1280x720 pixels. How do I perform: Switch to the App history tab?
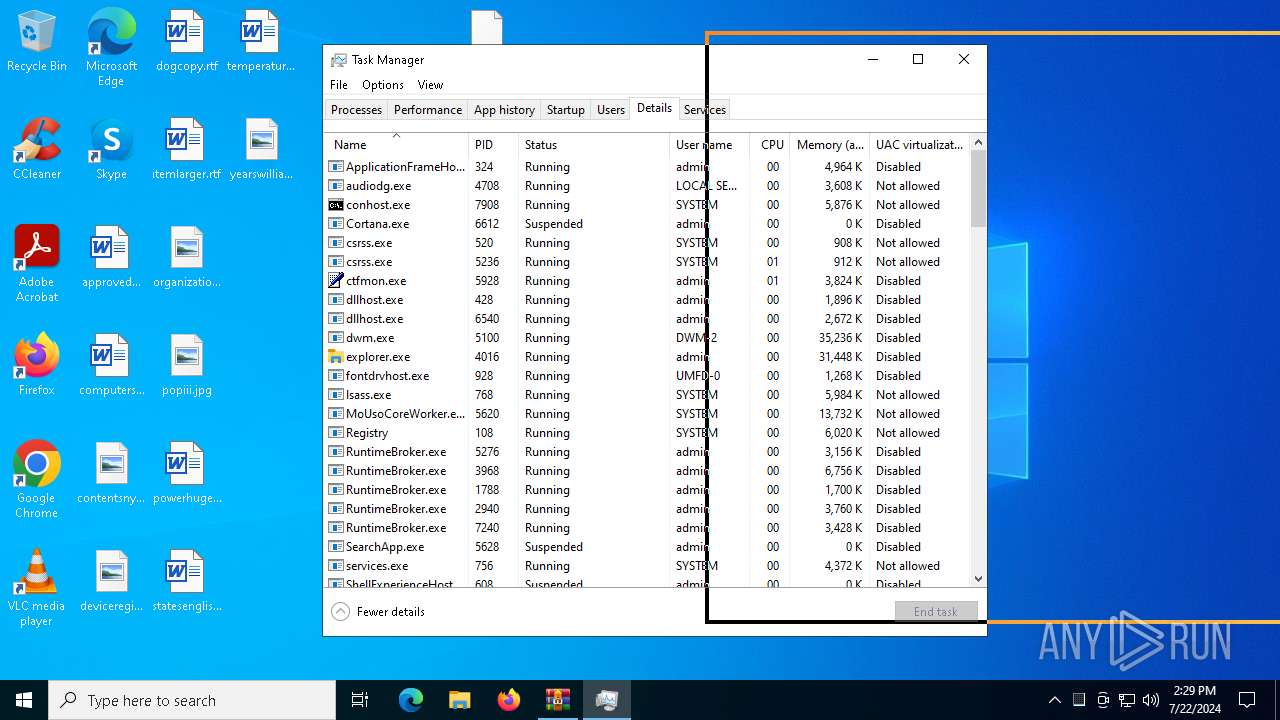[x=504, y=110]
